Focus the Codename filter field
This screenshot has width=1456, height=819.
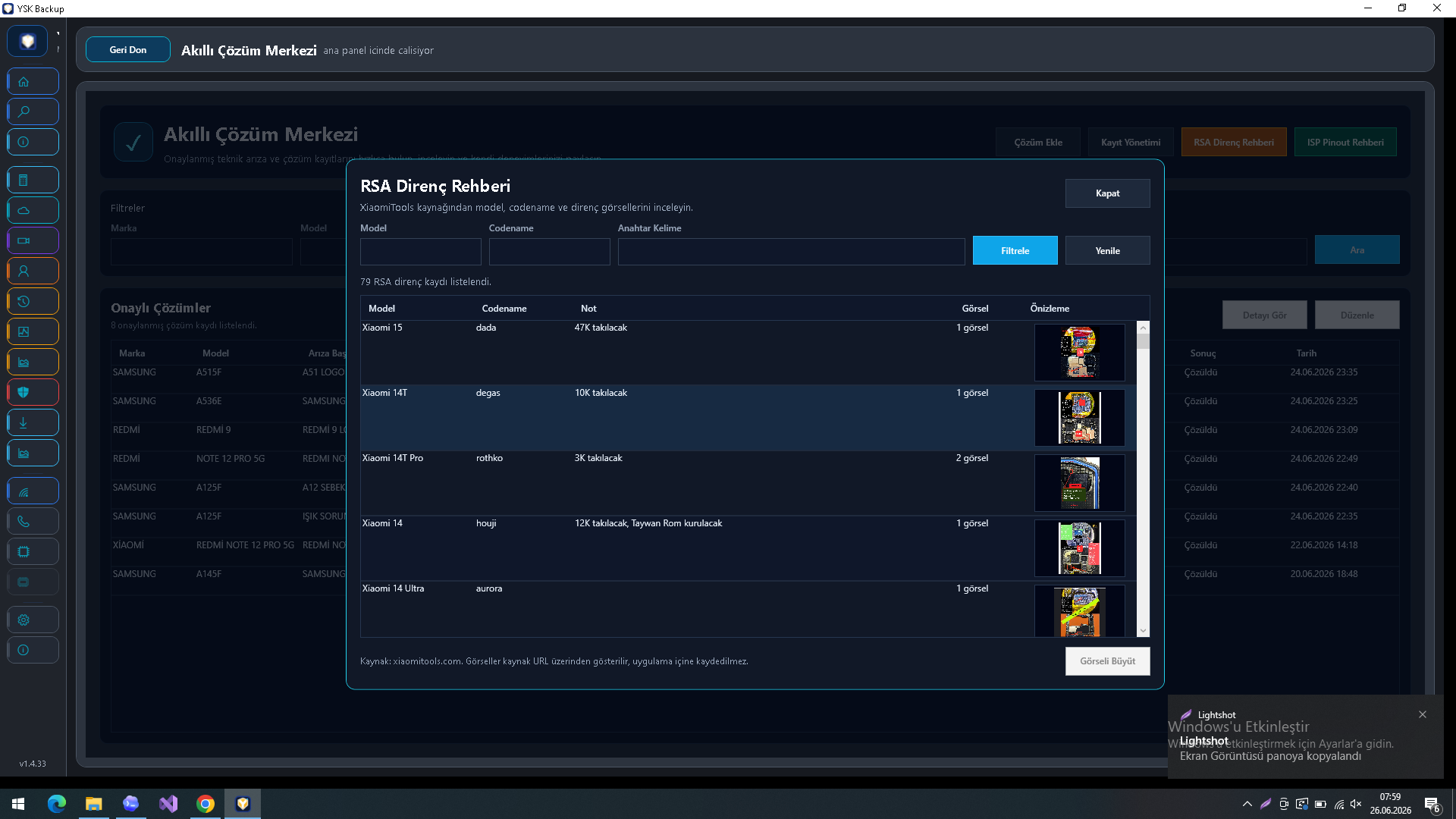(549, 252)
